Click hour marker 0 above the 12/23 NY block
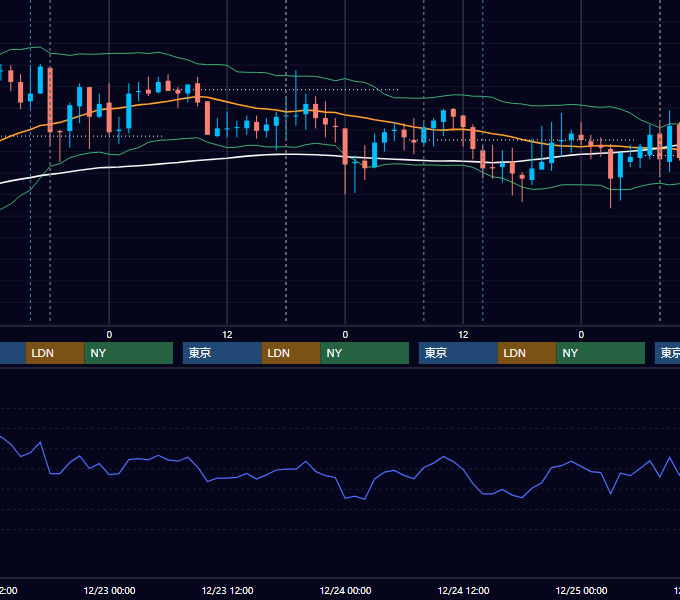The image size is (680, 600). (109, 335)
